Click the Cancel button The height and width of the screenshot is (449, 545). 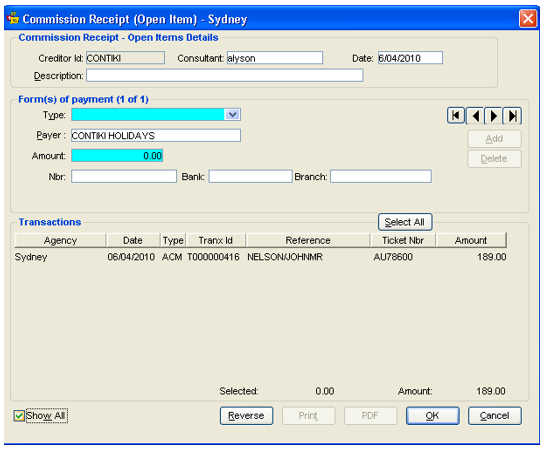tap(494, 416)
